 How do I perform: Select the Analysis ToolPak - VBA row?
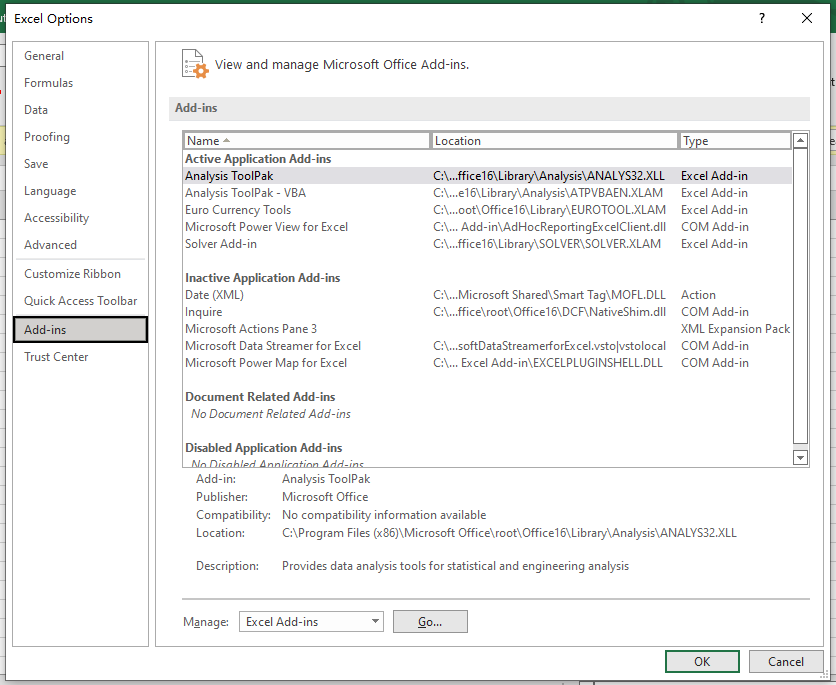click(x=487, y=193)
